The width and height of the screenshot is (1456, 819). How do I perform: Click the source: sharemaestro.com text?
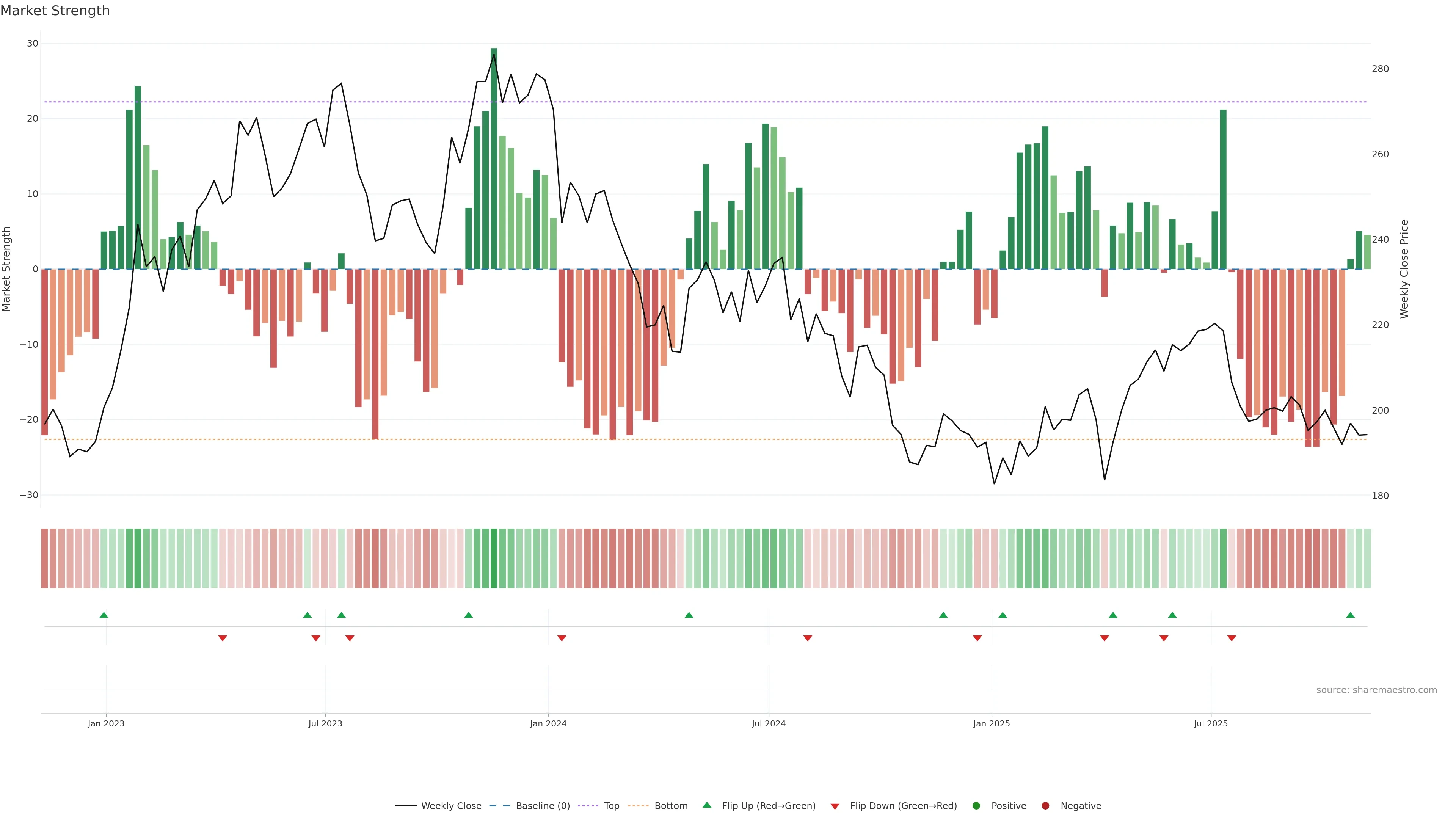(x=1376, y=690)
